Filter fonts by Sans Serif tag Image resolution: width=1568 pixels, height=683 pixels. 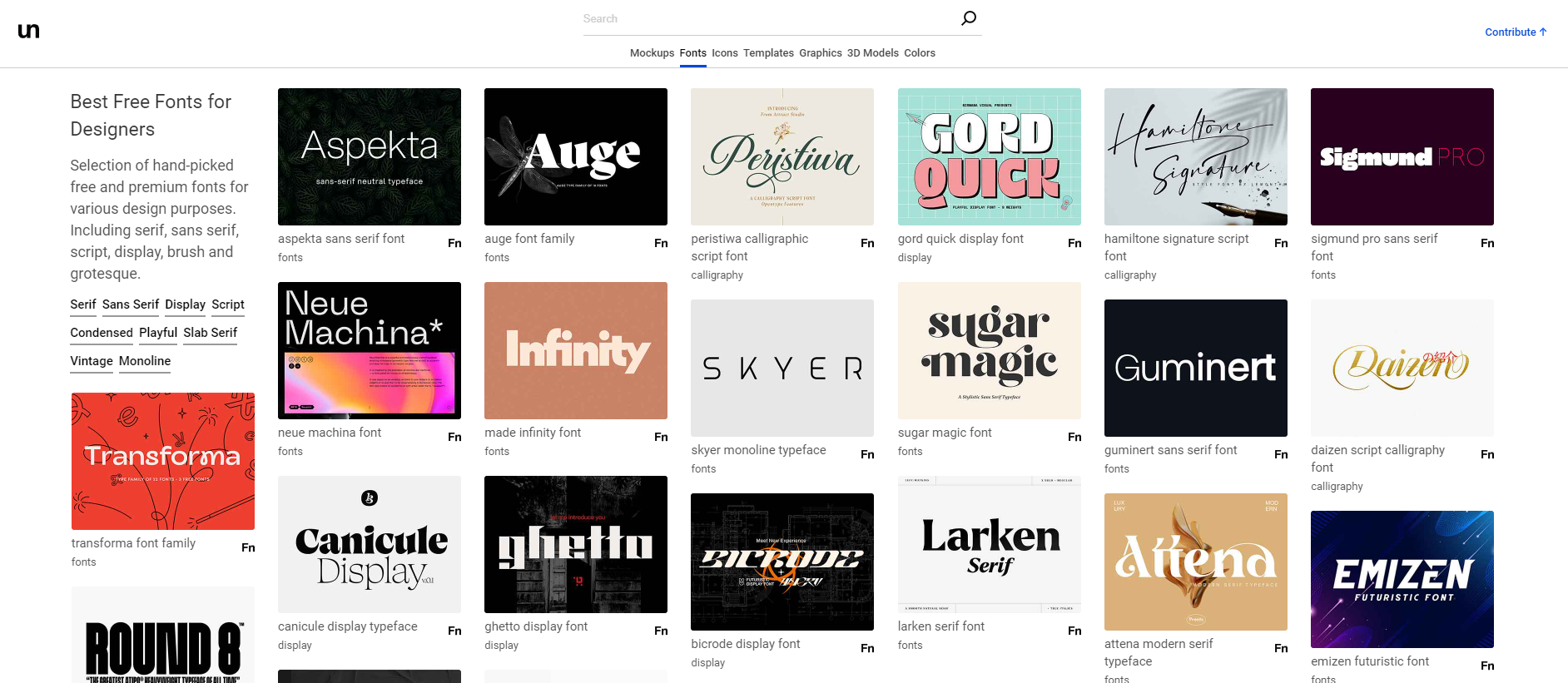(130, 304)
